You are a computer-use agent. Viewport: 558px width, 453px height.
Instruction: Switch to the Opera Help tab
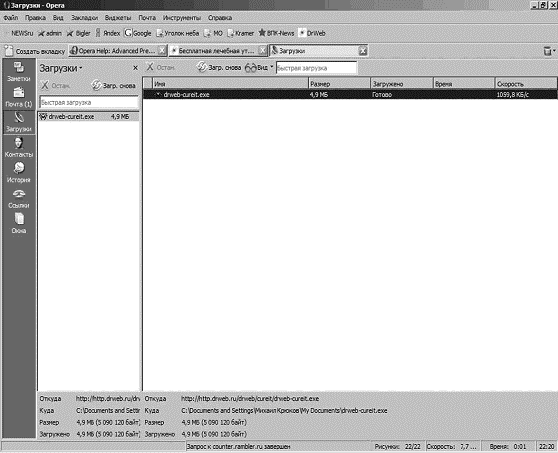pos(118,51)
